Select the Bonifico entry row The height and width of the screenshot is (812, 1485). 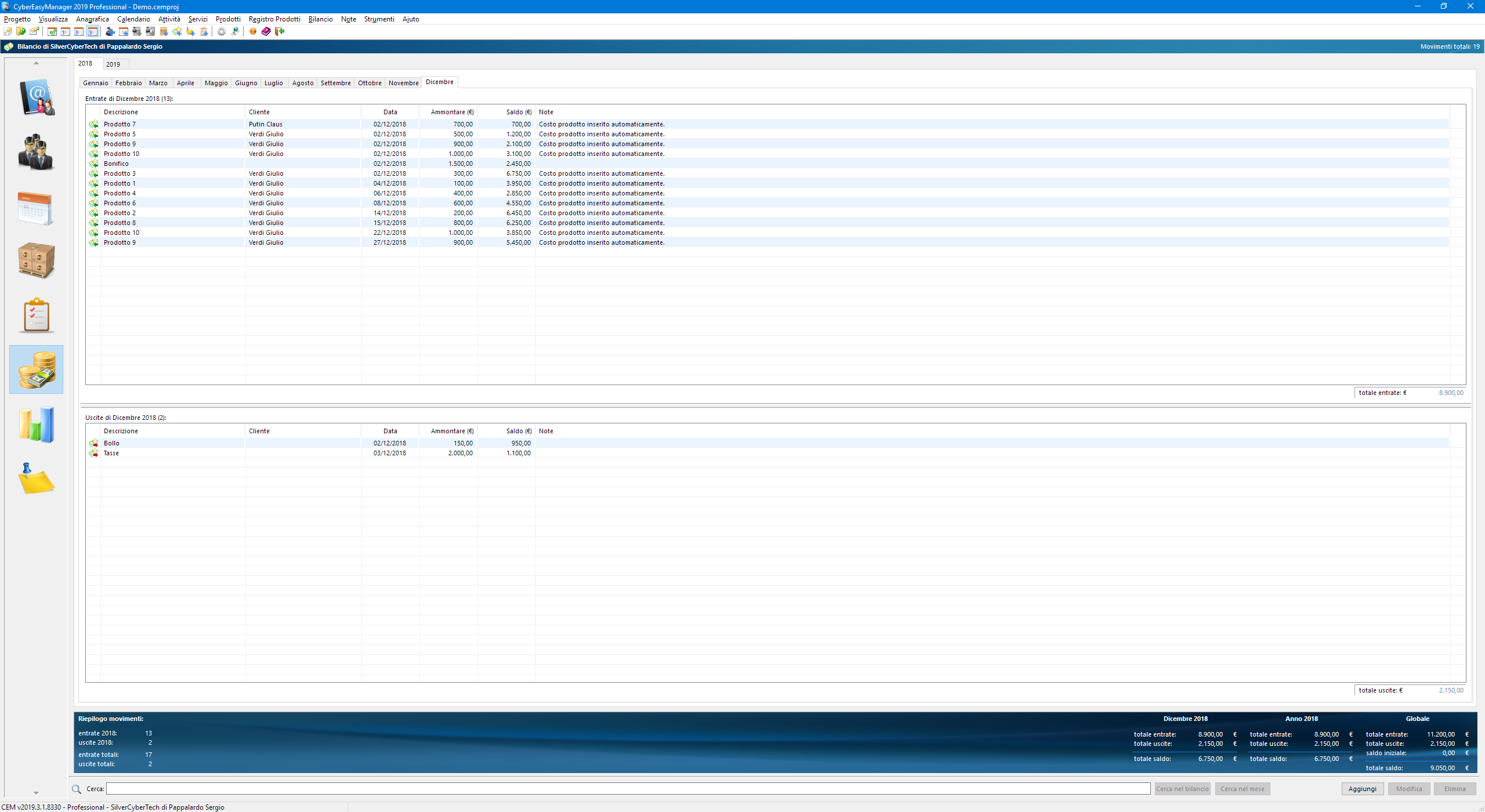pyautogui.click(x=767, y=164)
